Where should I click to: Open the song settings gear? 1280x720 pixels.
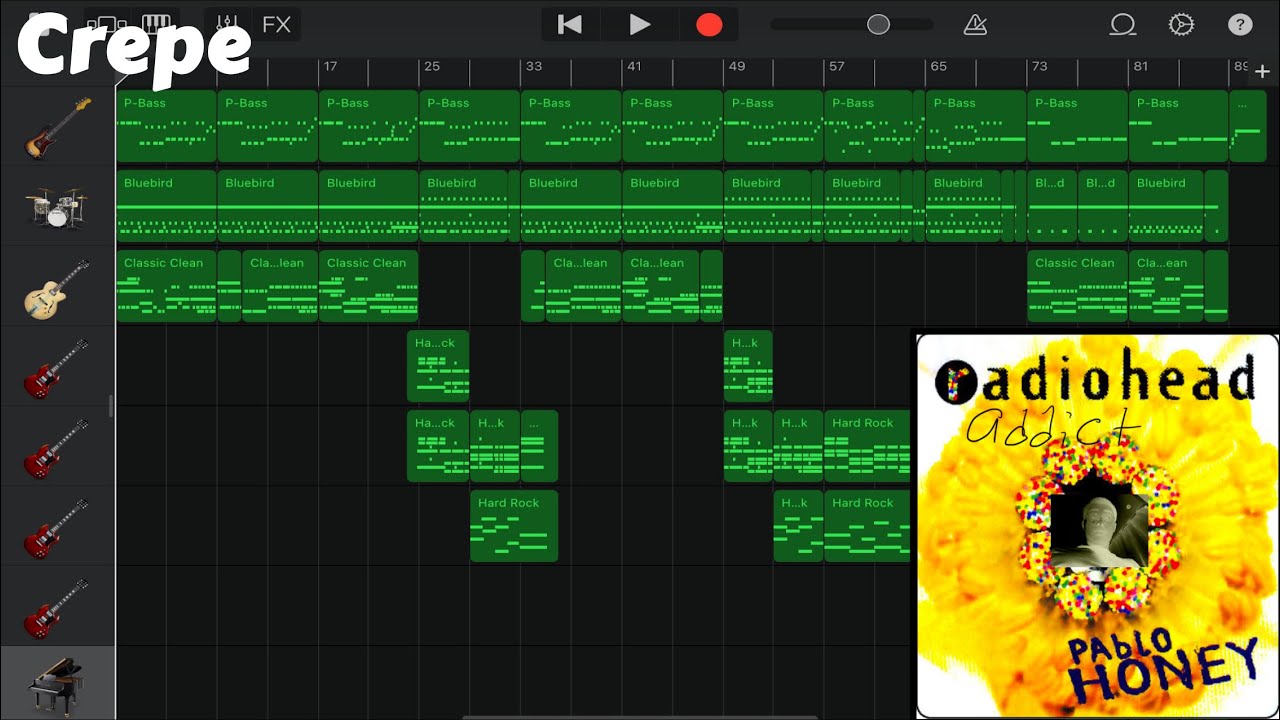1181,25
